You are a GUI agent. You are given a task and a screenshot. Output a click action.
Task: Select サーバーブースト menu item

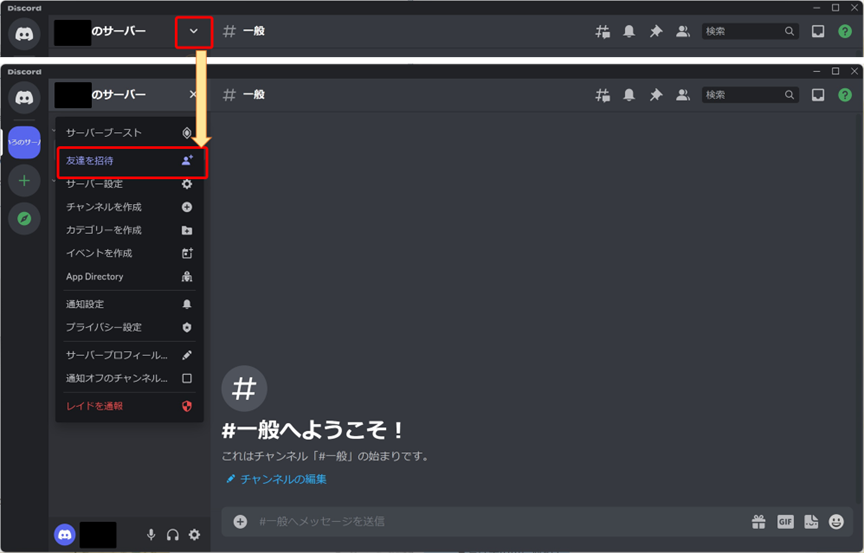click(x=129, y=133)
